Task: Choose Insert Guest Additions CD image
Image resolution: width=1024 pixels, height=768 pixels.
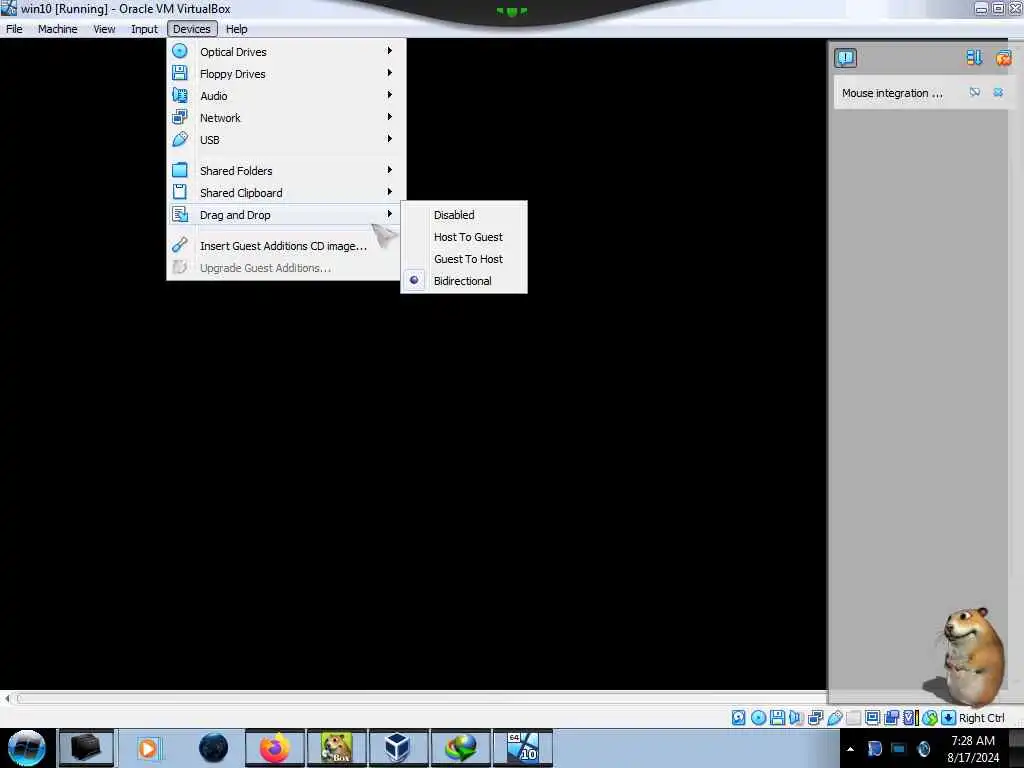Action: pyautogui.click(x=286, y=246)
